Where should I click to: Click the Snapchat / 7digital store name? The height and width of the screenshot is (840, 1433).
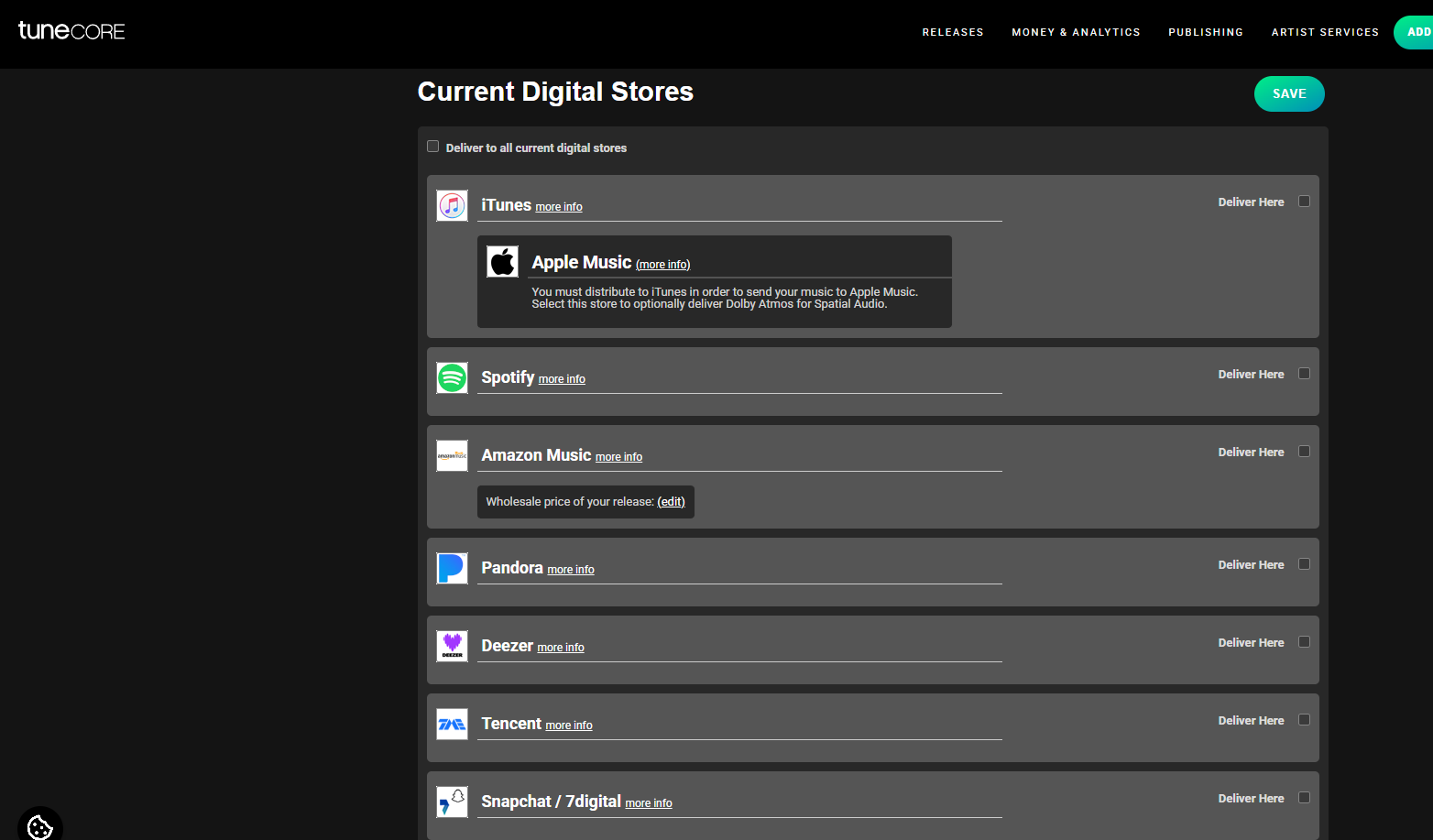tap(551, 802)
